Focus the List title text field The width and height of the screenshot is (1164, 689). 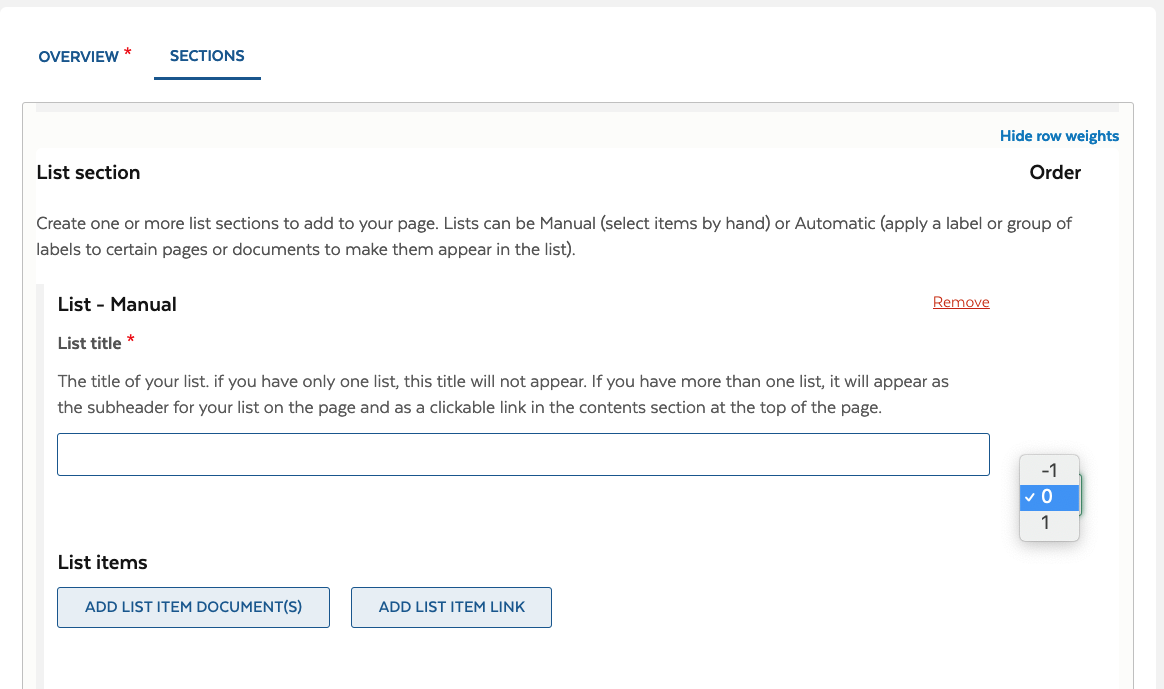(x=523, y=454)
